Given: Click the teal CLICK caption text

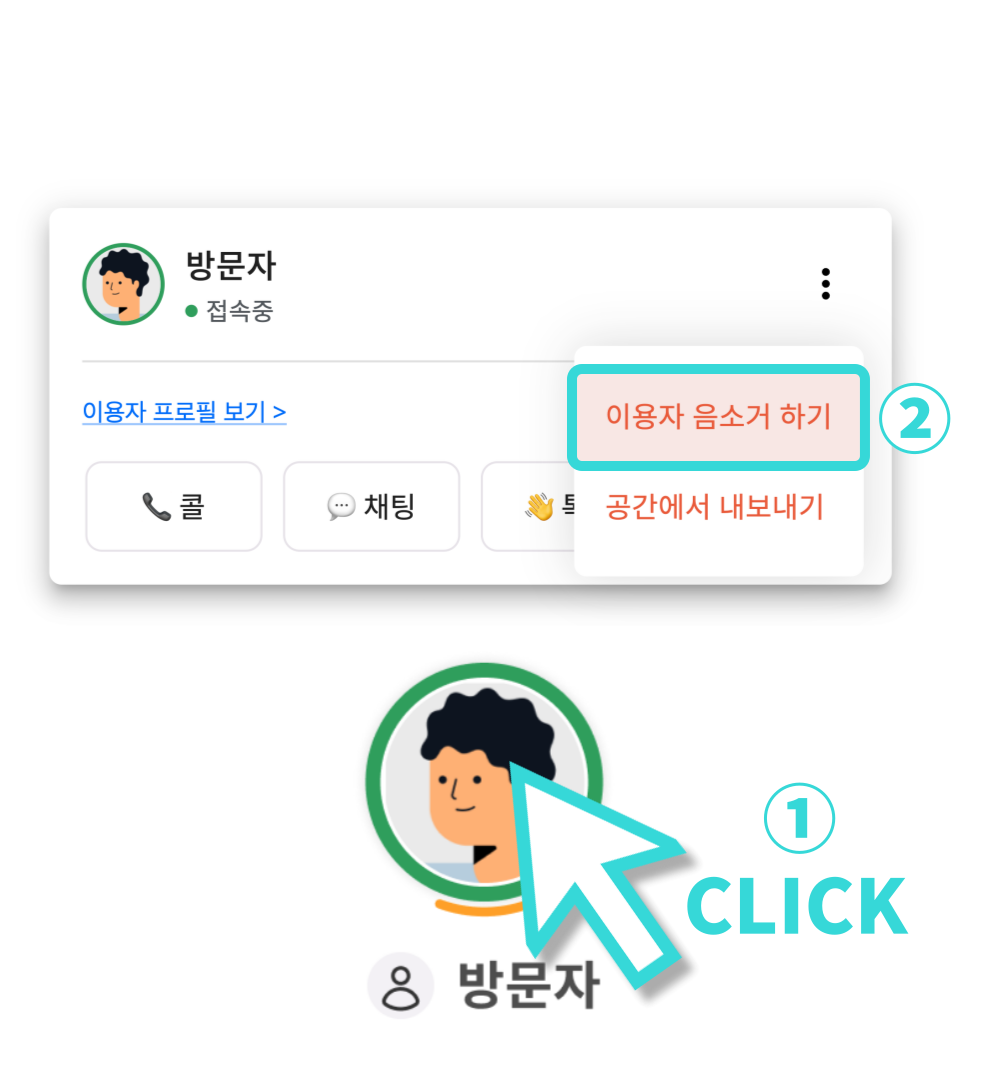Looking at the screenshot, I should pos(797,906).
